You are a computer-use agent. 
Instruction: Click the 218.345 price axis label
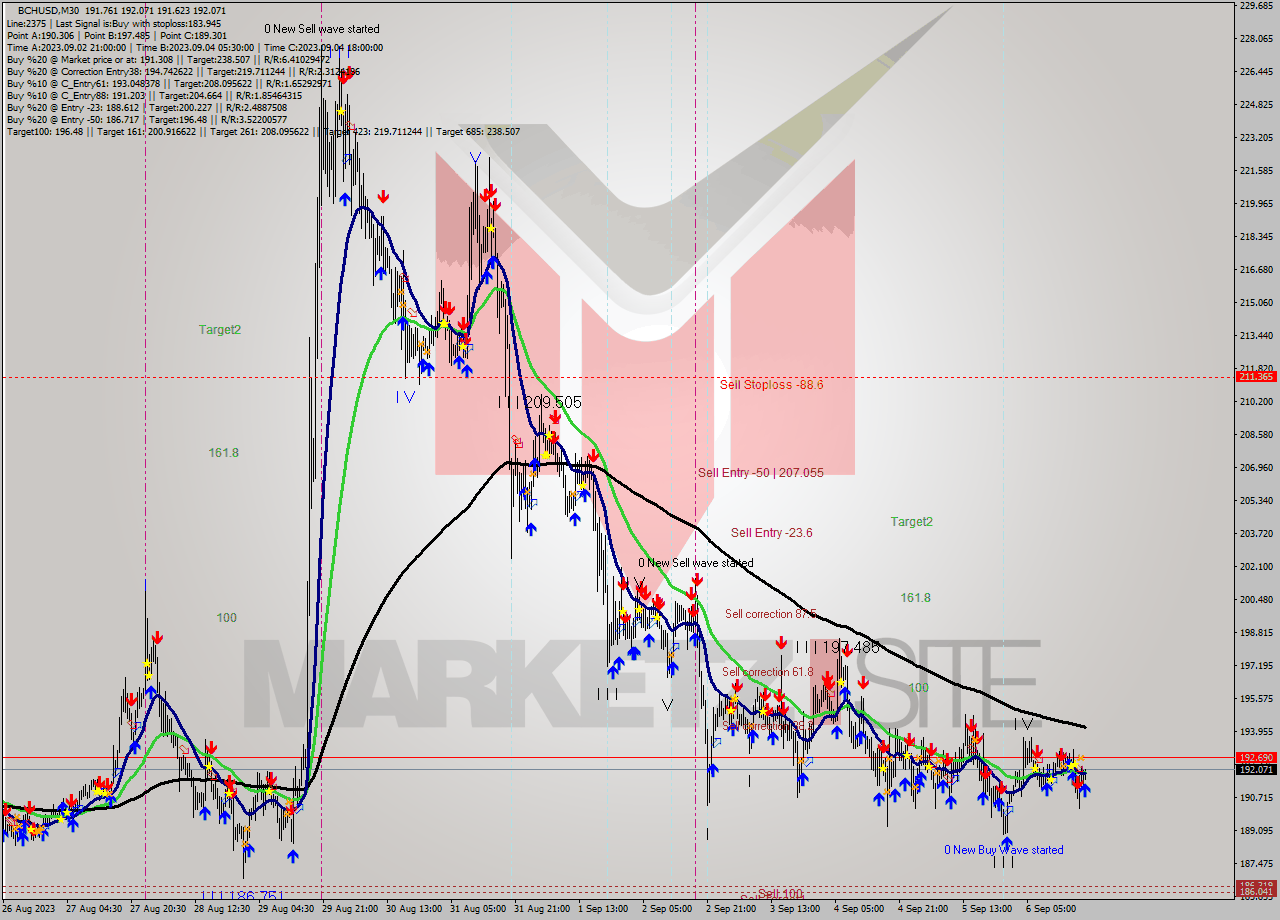pos(1255,237)
